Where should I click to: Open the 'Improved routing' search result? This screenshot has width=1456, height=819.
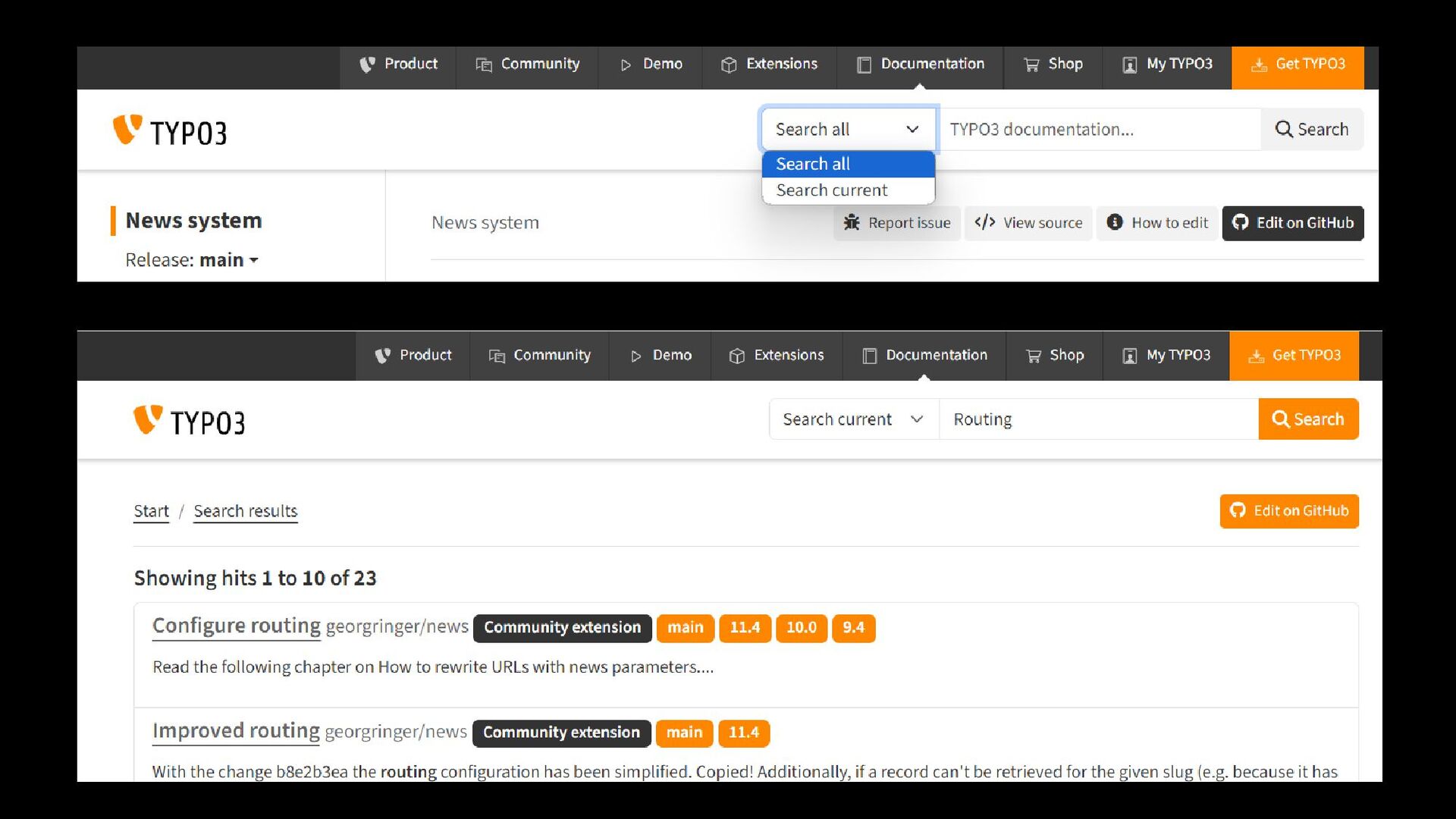click(x=236, y=730)
